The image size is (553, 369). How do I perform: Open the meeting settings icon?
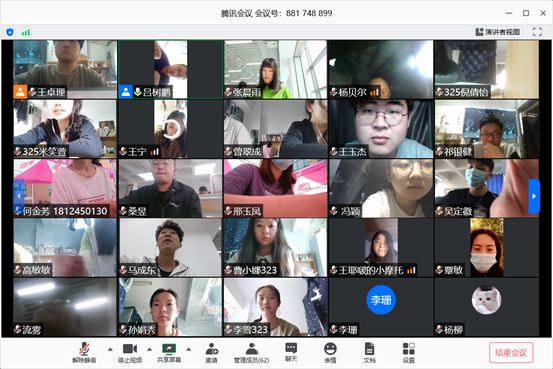point(409,352)
